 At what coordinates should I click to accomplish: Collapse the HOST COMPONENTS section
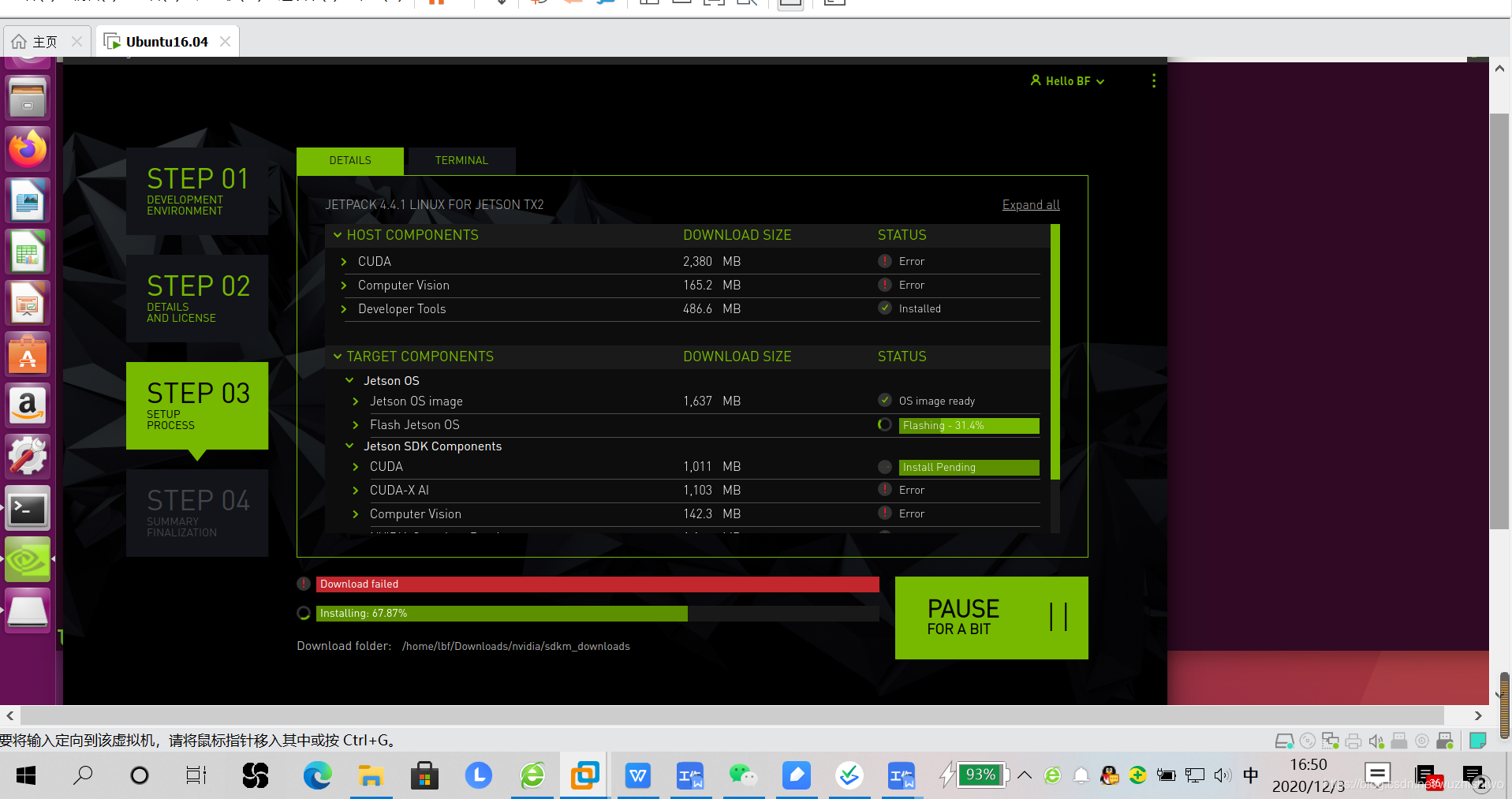338,235
